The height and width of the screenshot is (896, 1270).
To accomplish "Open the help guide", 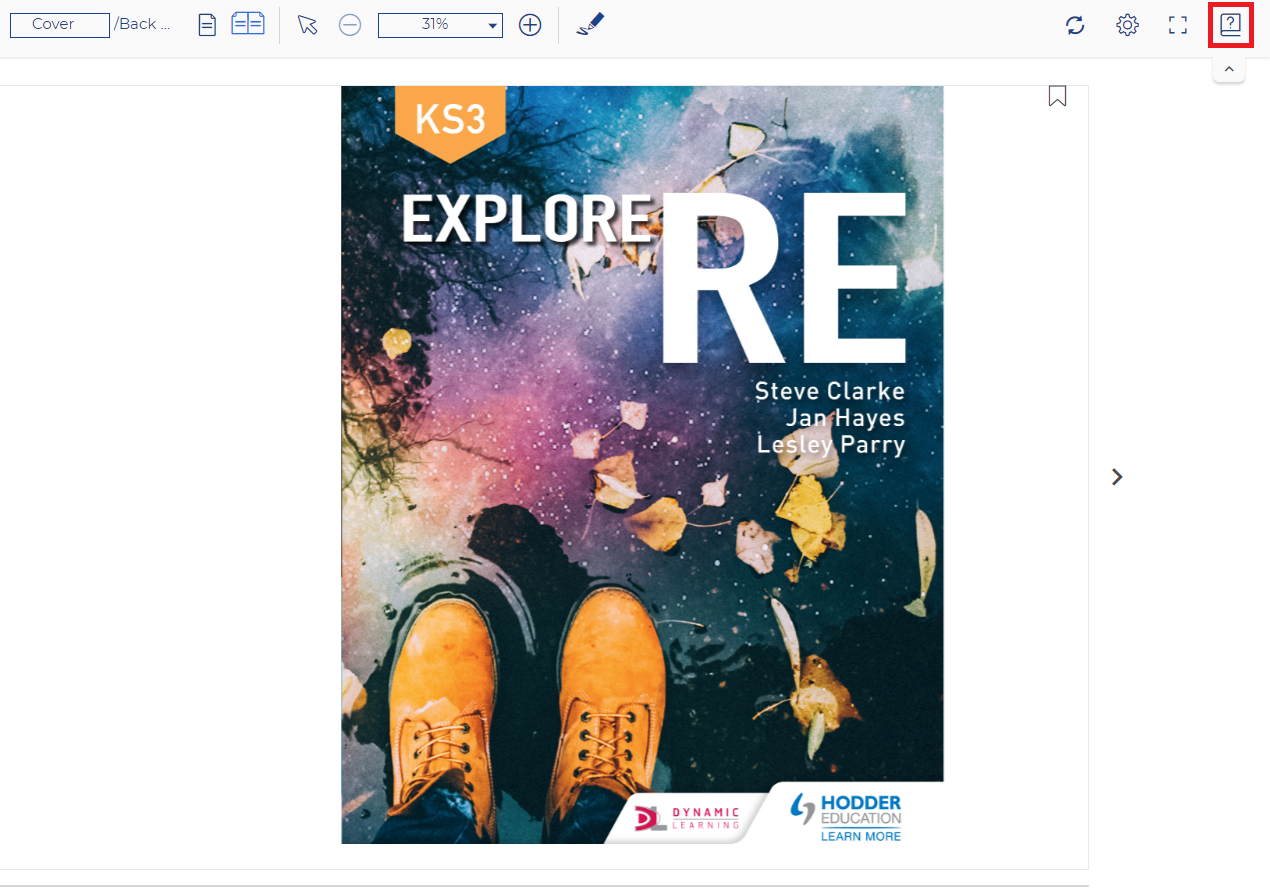I will [1229, 25].
